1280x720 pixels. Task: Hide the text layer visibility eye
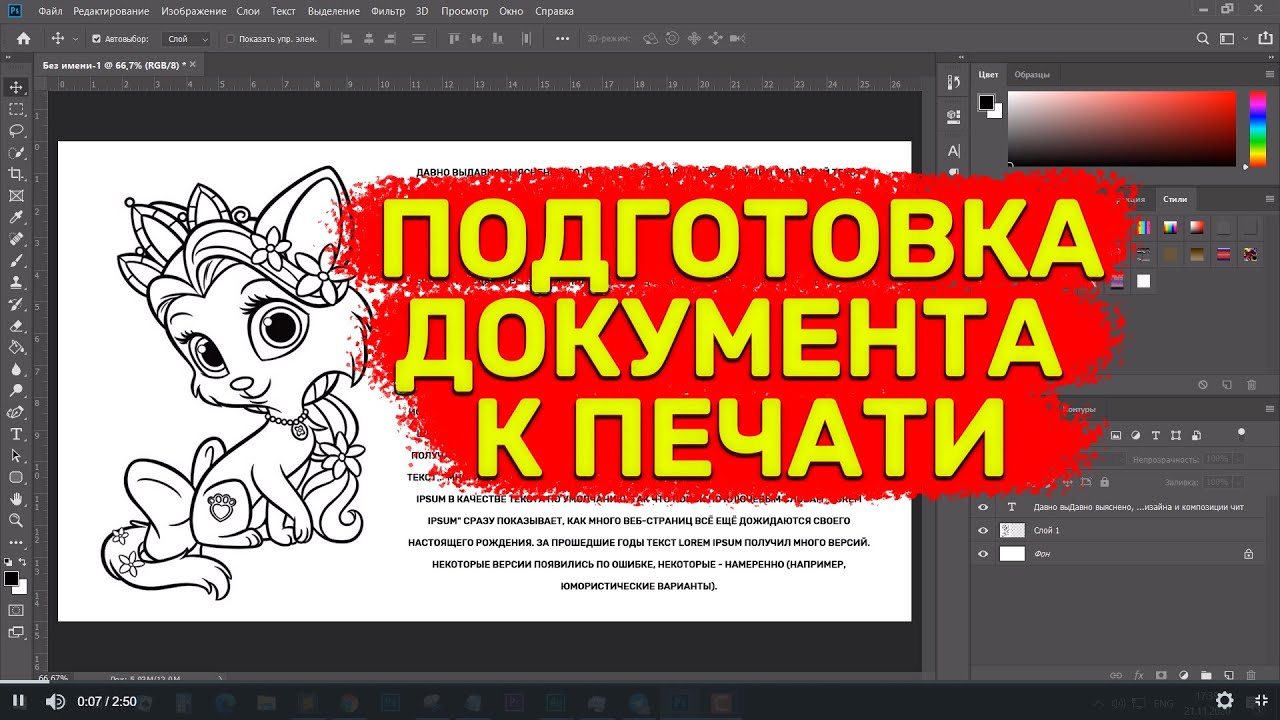pyautogui.click(x=983, y=507)
